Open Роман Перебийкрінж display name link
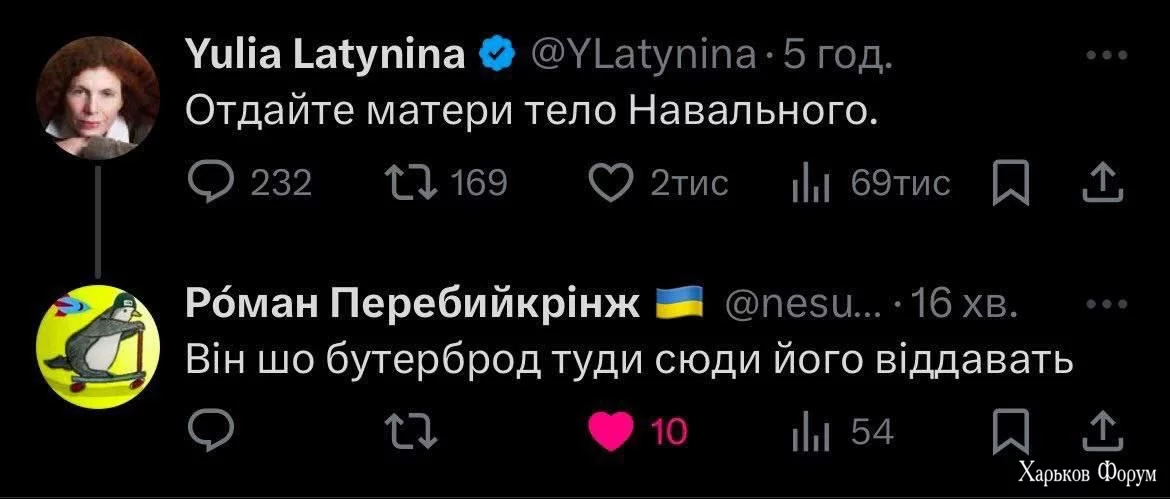 point(413,304)
